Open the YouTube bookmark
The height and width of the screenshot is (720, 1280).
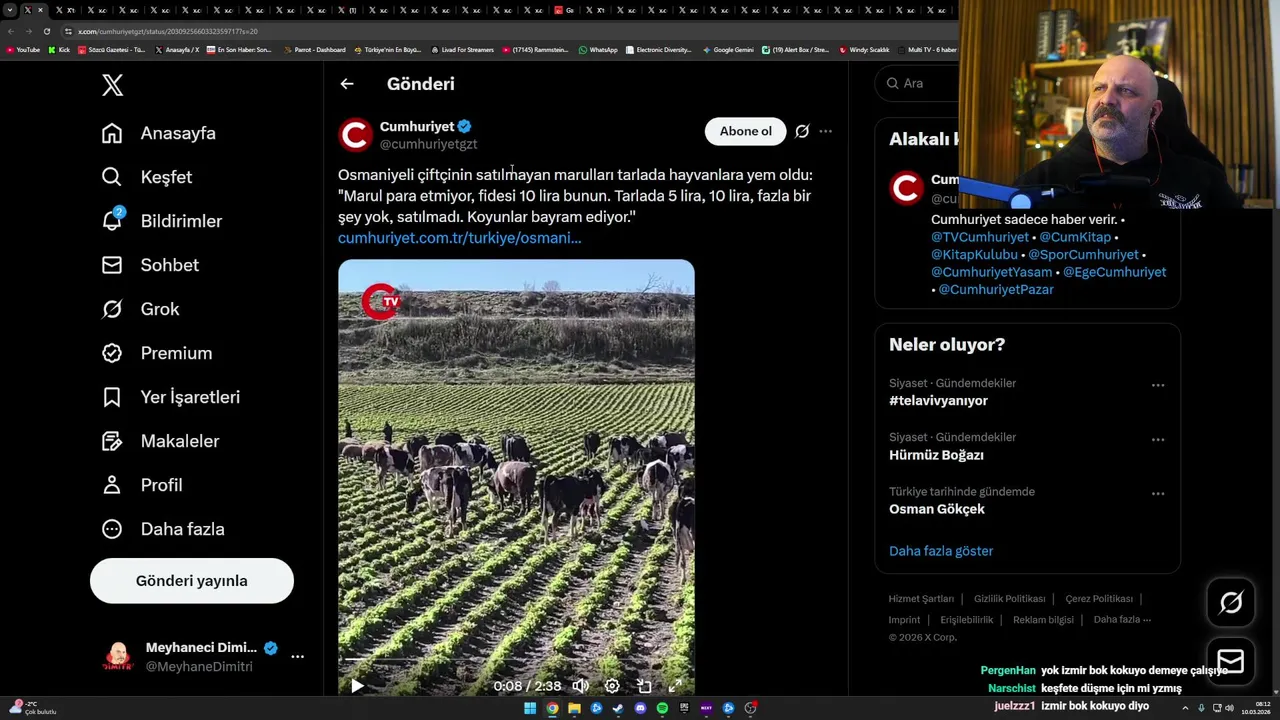[23, 50]
